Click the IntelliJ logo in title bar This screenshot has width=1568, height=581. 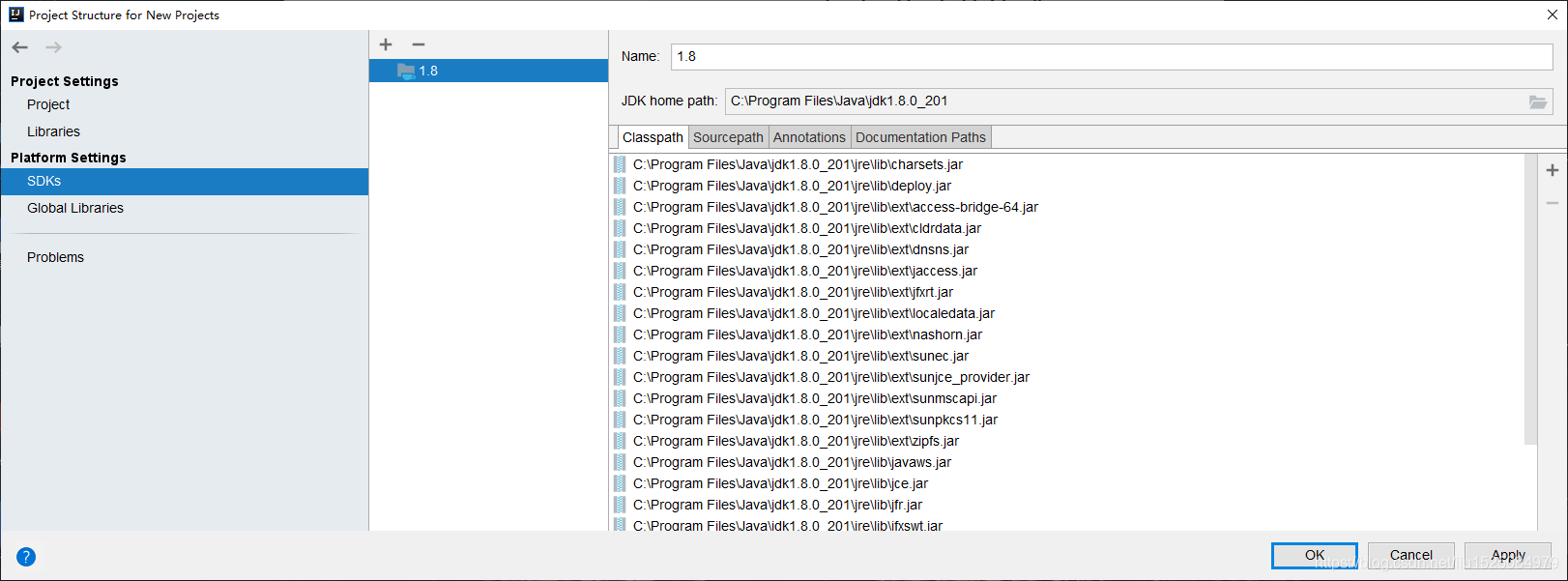15,15
